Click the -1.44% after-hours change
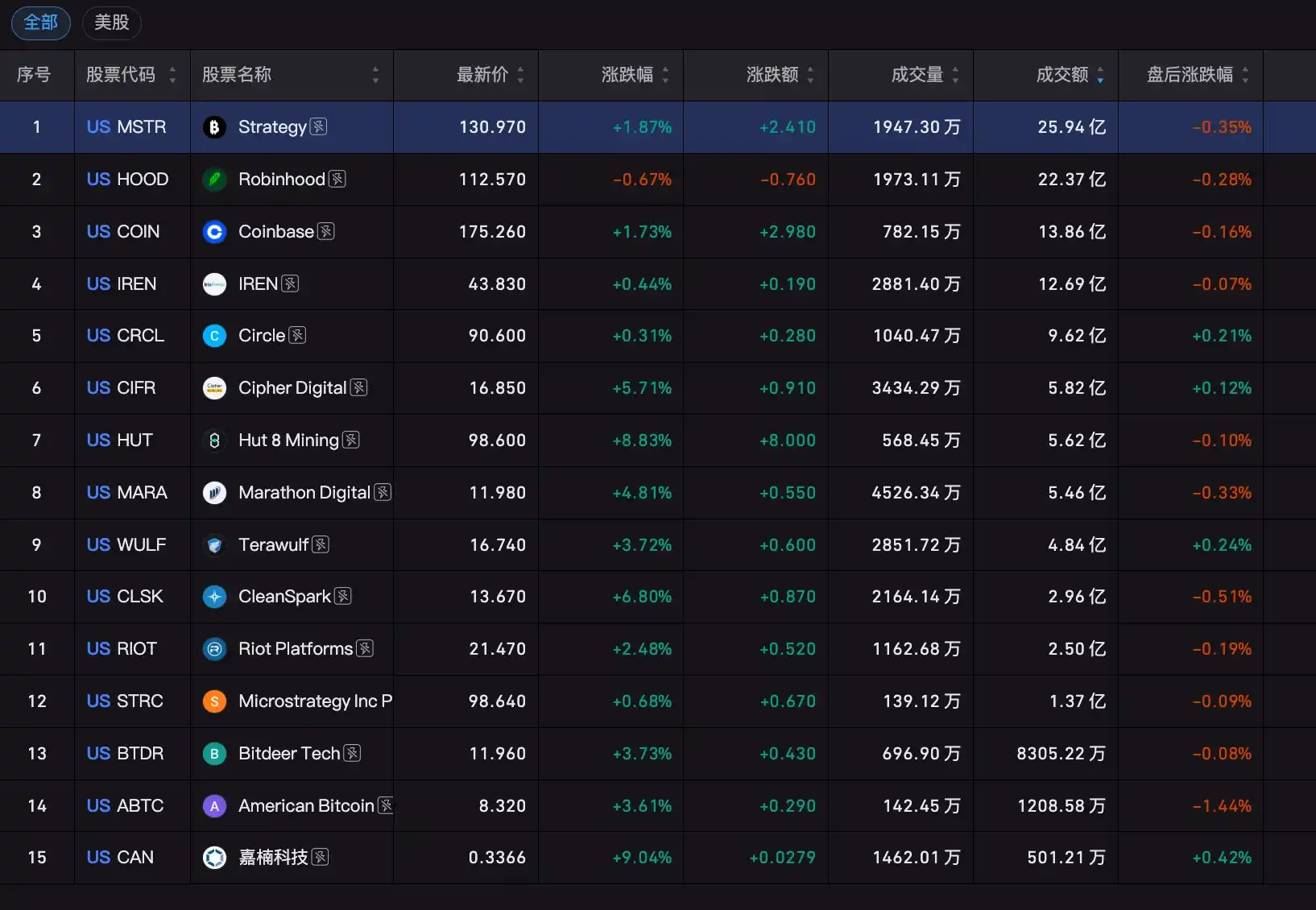 [1222, 806]
